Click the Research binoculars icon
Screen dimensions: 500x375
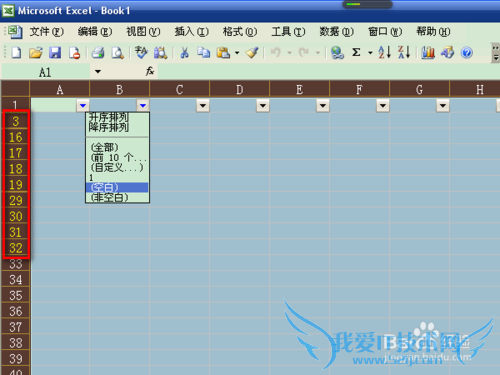160,53
